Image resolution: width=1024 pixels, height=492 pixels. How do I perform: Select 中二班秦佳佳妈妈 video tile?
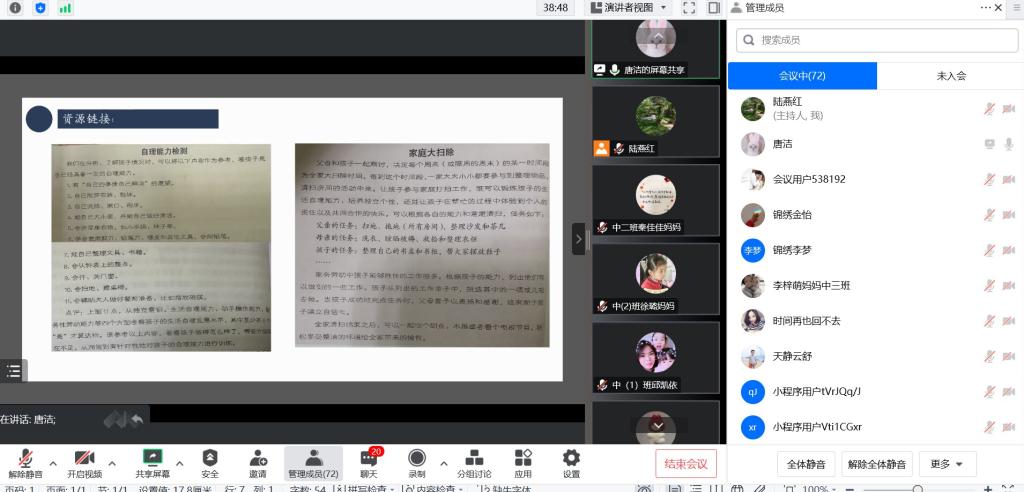(656, 200)
